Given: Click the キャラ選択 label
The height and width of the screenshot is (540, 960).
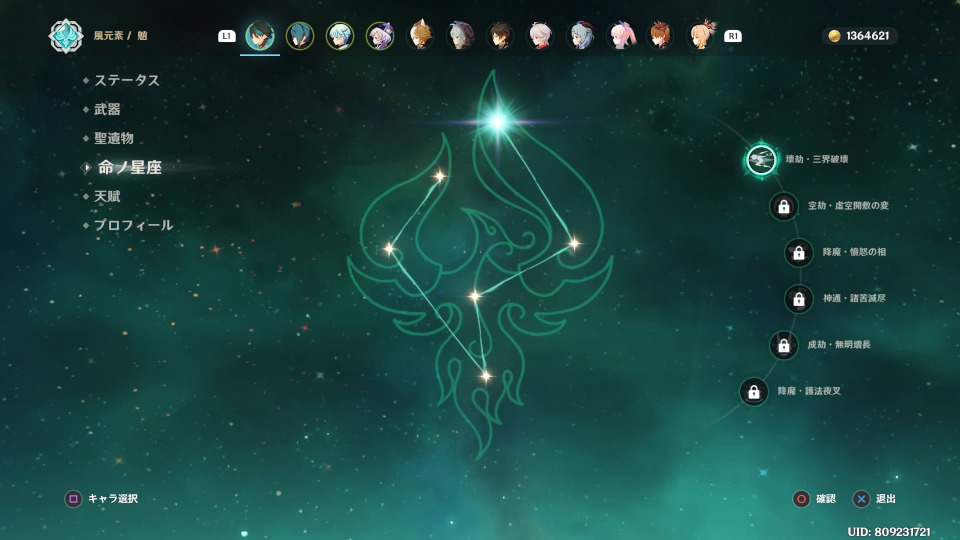Looking at the screenshot, I should point(113,498).
